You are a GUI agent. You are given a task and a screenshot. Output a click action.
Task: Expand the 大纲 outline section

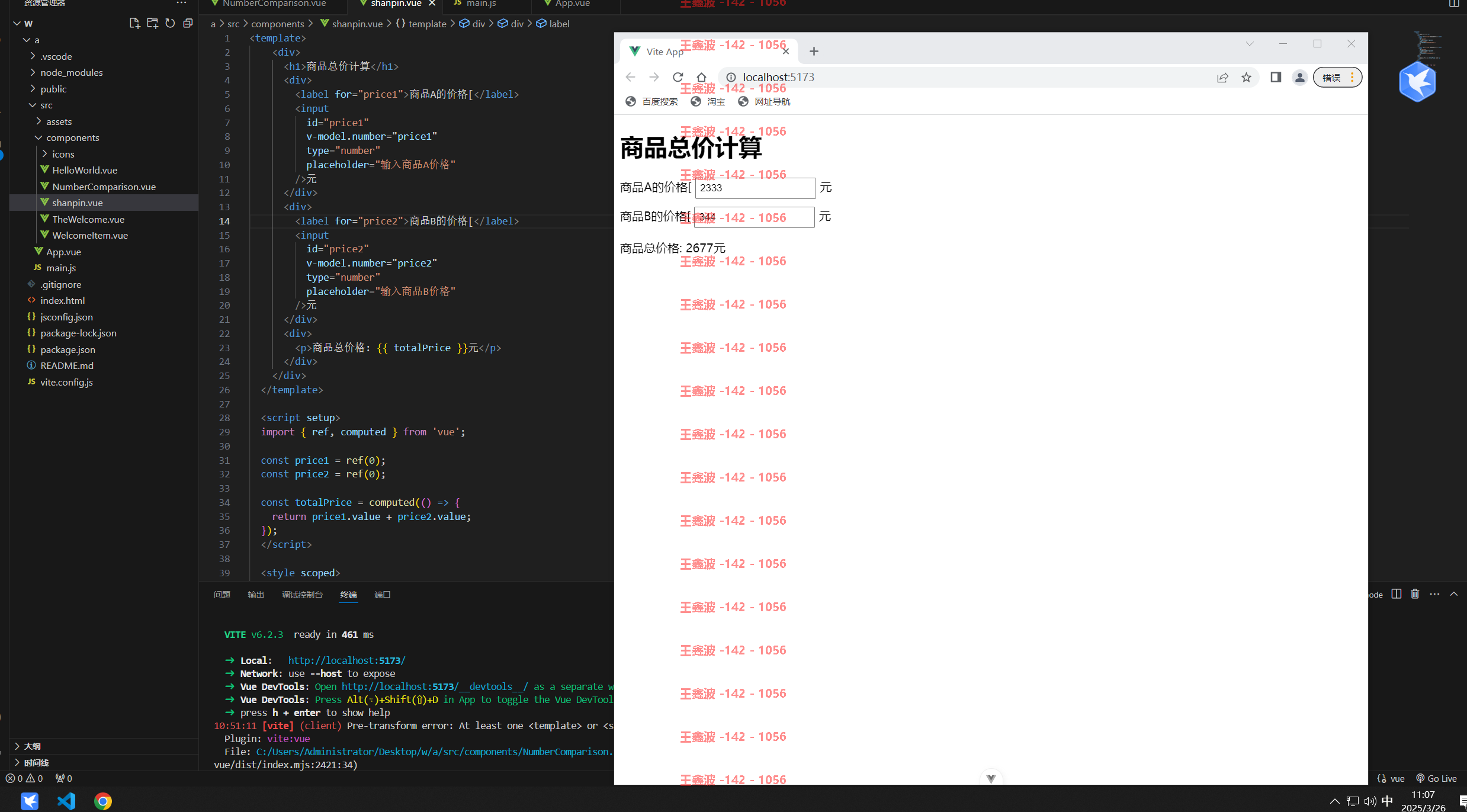32,746
